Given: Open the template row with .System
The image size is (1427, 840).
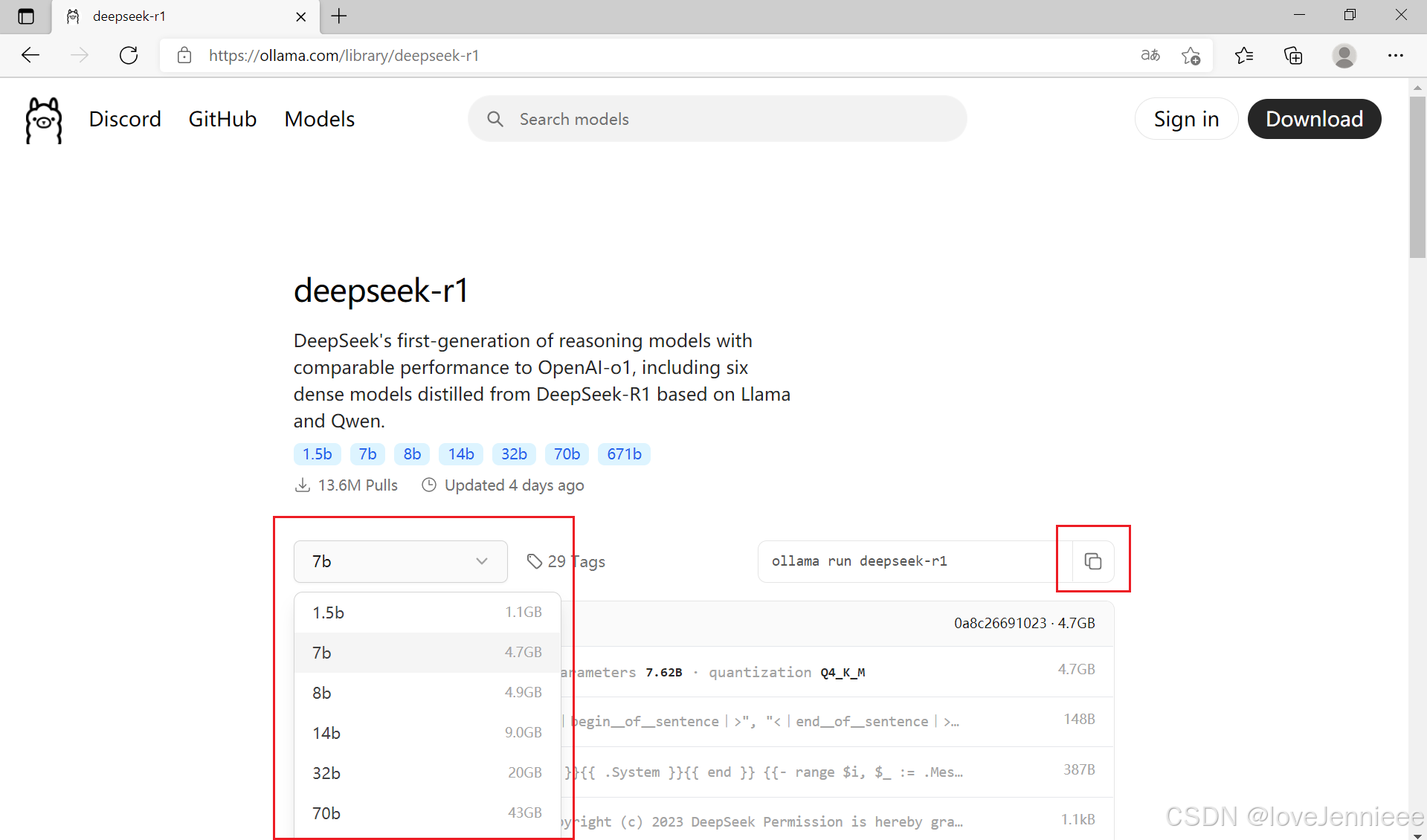Looking at the screenshot, I should [x=837, y=772].
